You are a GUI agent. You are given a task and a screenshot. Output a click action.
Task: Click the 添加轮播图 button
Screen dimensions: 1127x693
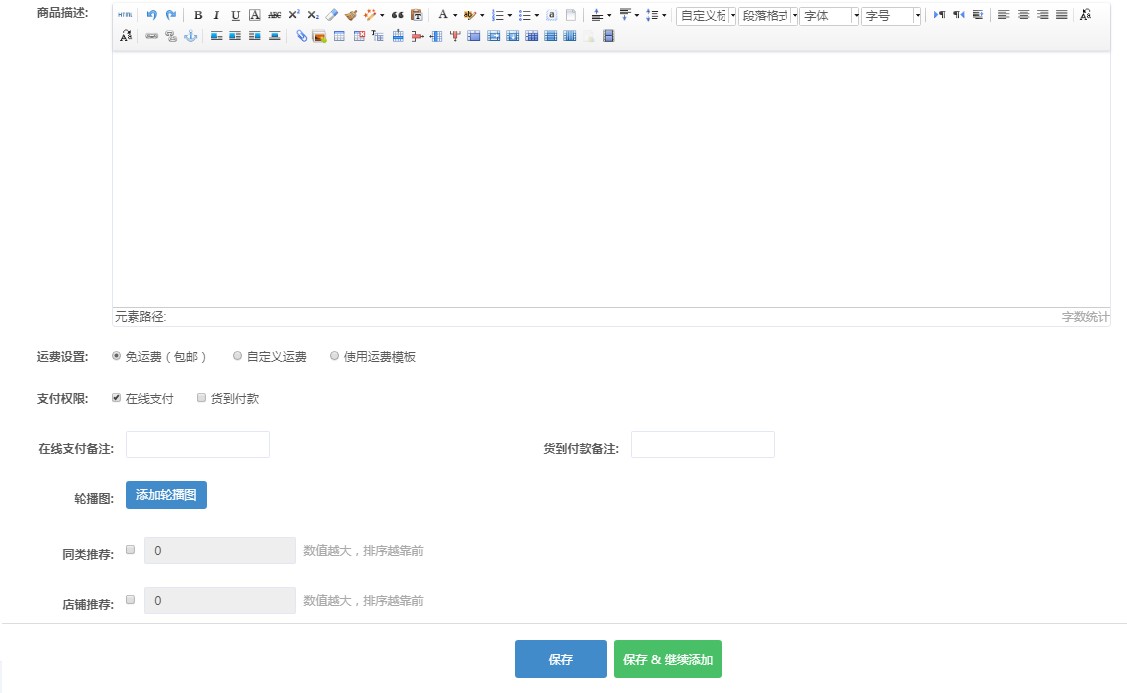(x=166, y=495)
